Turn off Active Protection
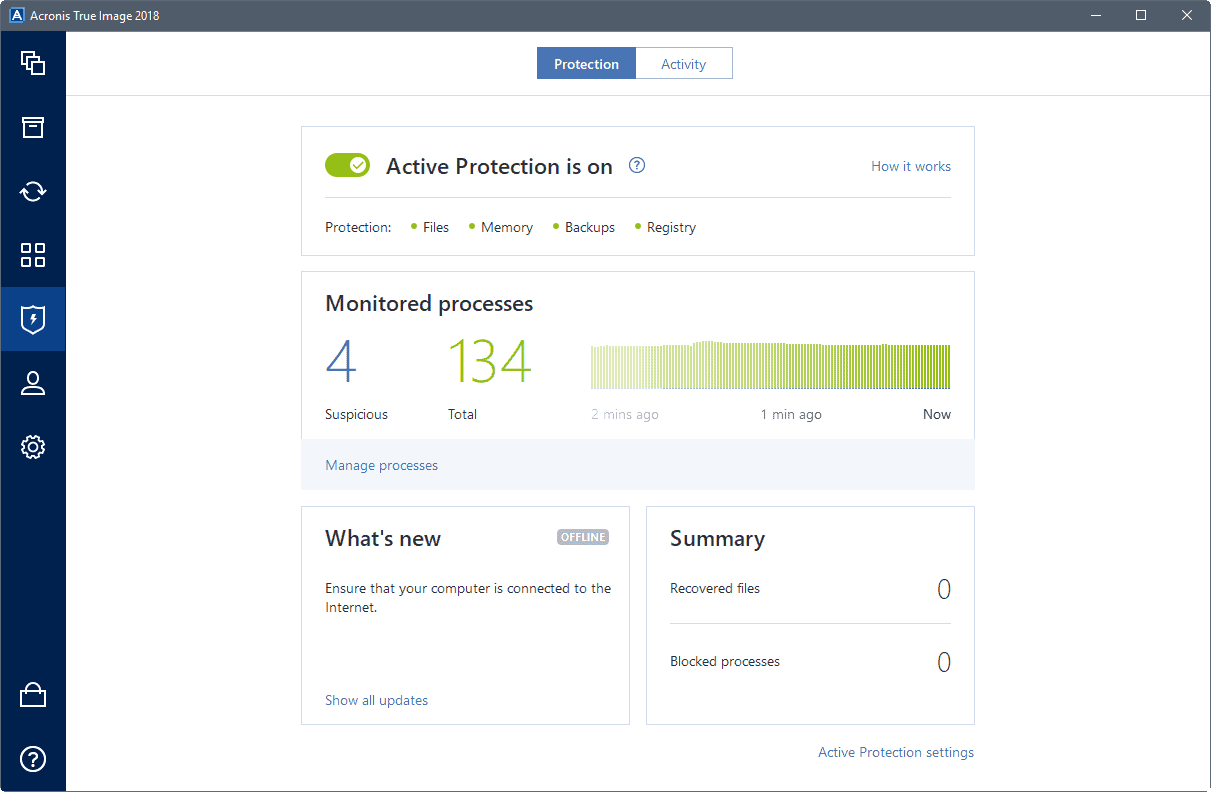The height and width of the screenshot is (792, 1211). pyautogui.click(x=347, y=164)
